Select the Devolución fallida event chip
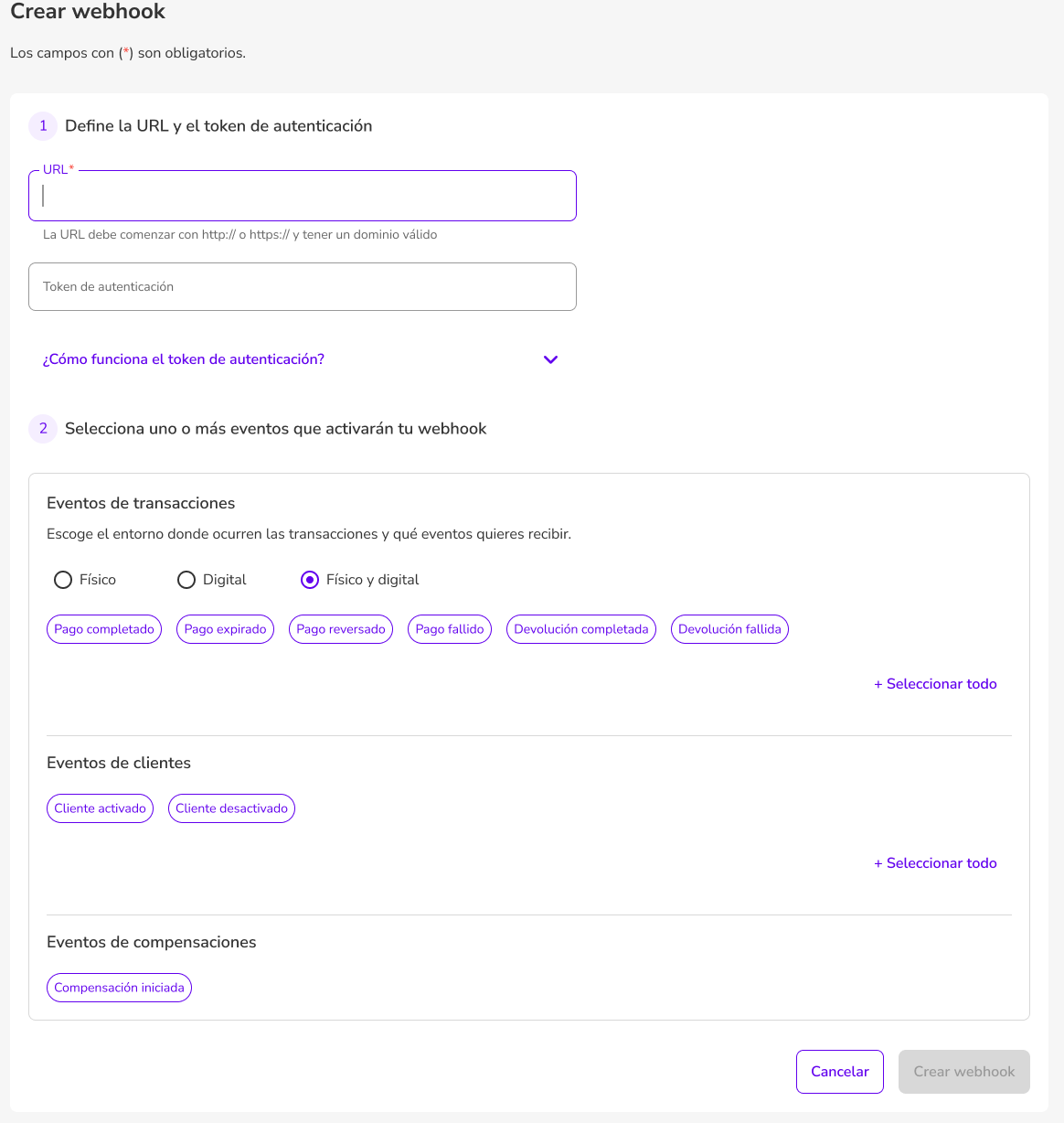 point(729,629)
